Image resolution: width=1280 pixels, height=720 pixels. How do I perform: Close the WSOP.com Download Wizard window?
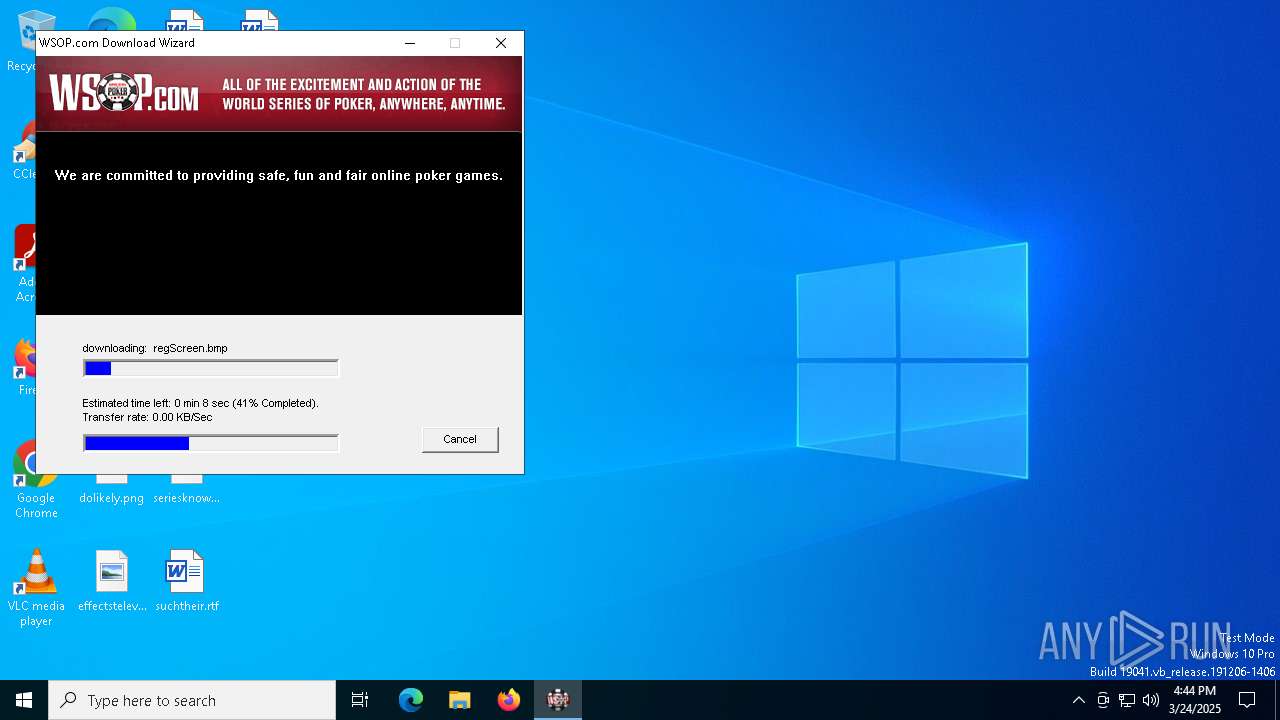tap(501, 43)
